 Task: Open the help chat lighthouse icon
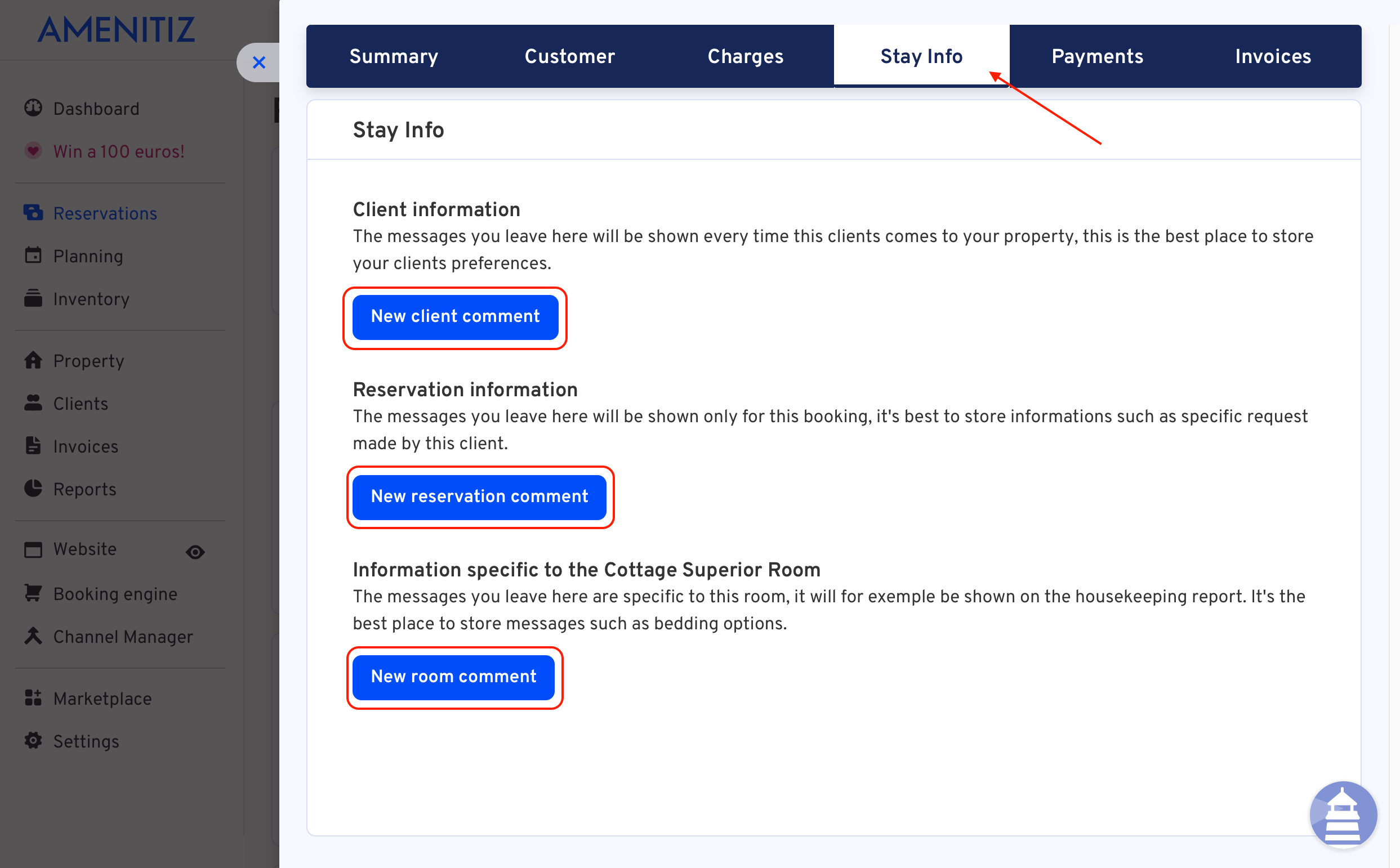point(1343,815)
